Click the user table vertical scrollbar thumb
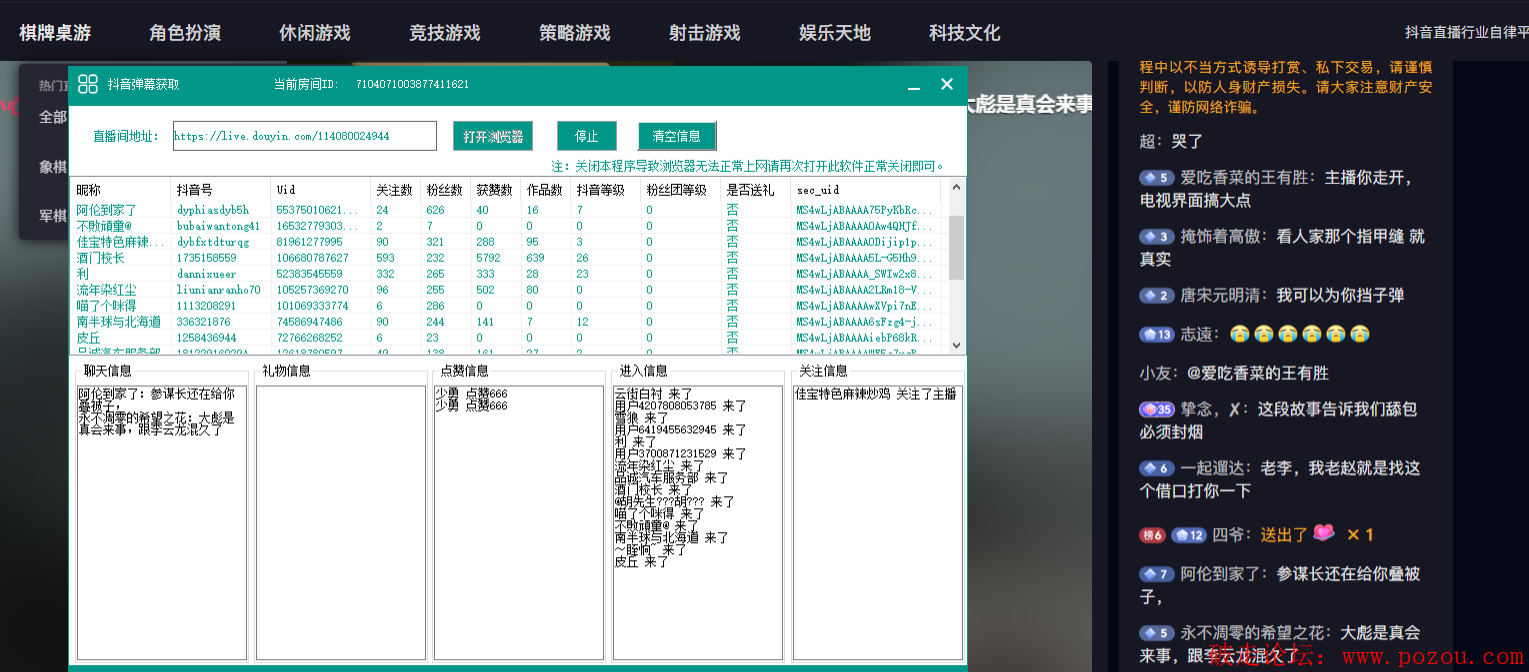 pos(957,246)
